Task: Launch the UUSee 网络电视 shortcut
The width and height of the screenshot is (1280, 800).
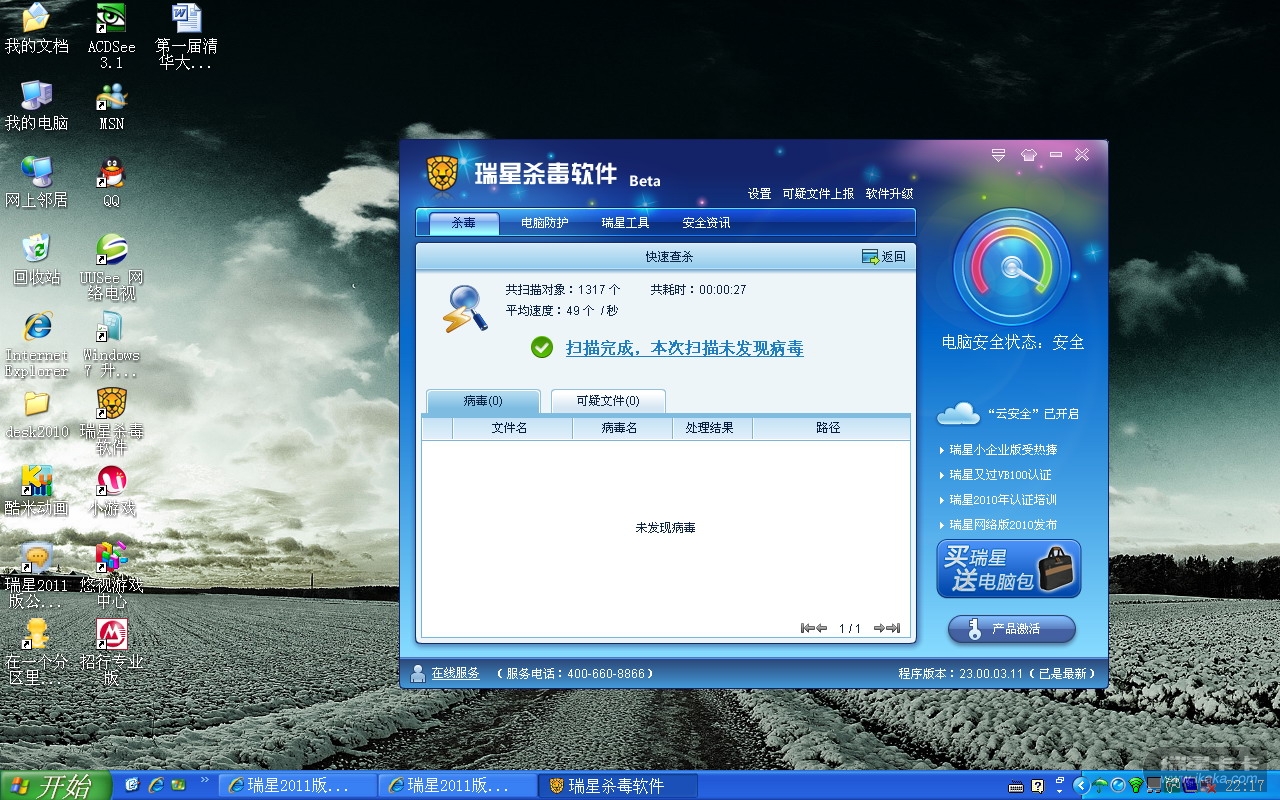Action: [111, 267]
